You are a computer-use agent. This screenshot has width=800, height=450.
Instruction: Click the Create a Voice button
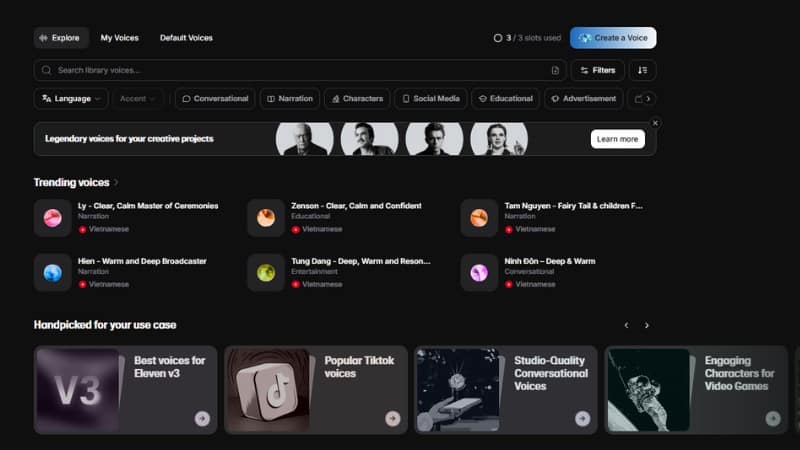pyautogui.click(x=613, y=38)
